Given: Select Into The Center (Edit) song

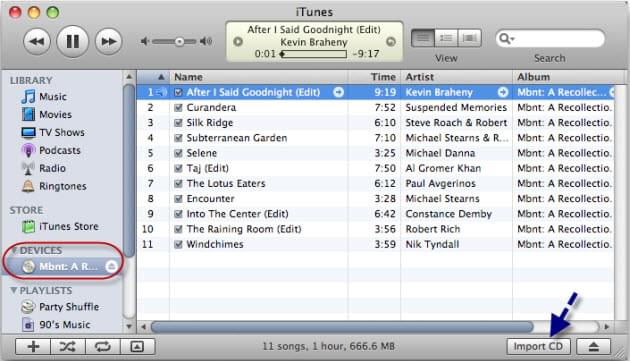Looking at the screenshot, I should pyautogui.click(x=237, y=214).
